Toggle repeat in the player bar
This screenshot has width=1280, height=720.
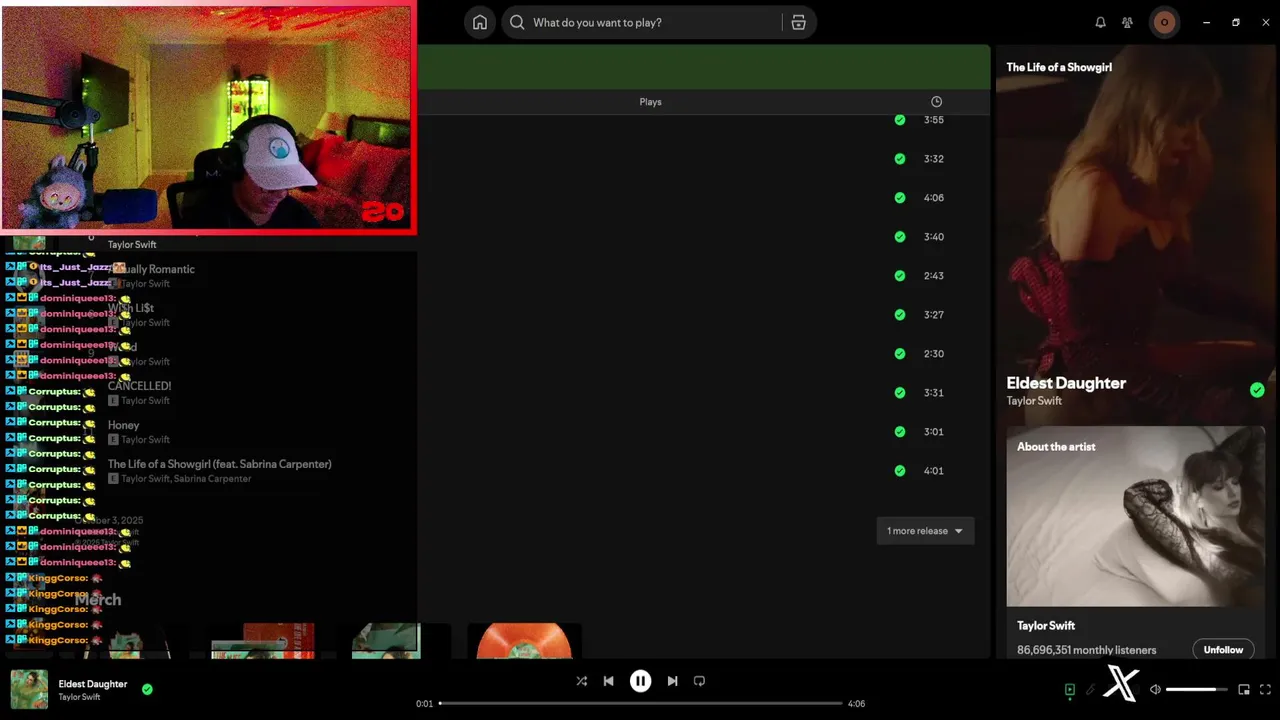click(x=699, y=681)
